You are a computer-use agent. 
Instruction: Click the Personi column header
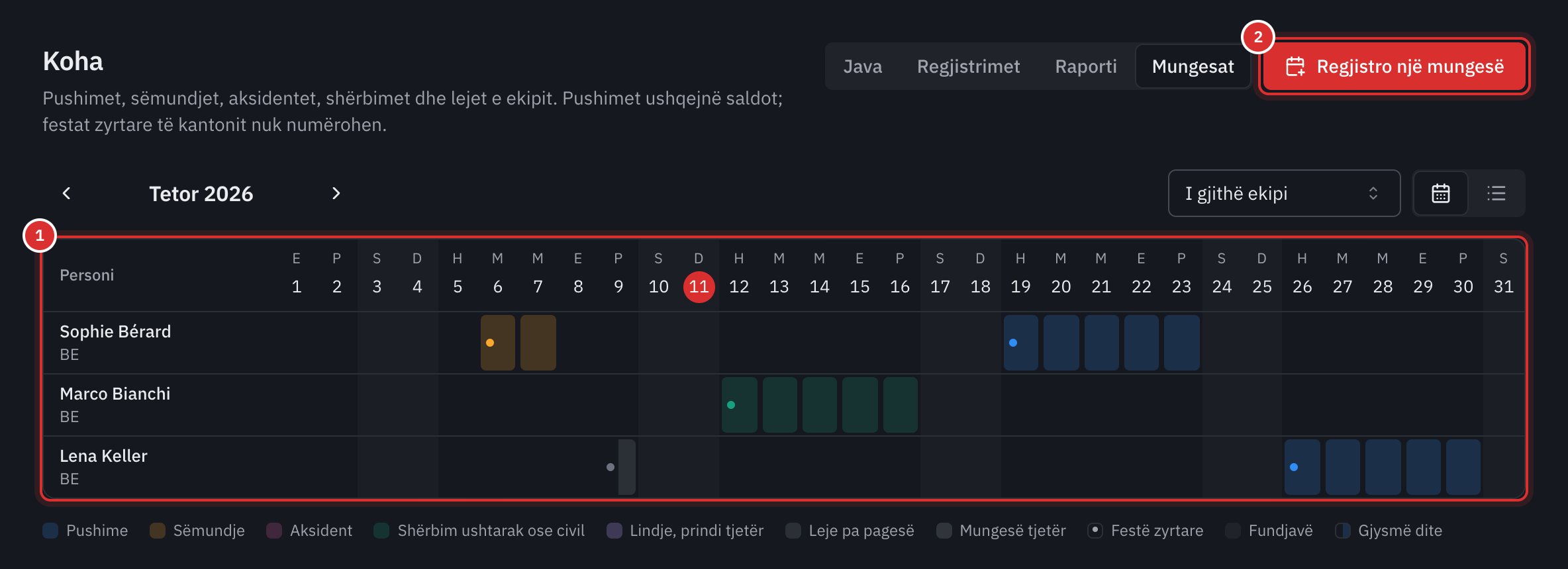coord(87,275)
